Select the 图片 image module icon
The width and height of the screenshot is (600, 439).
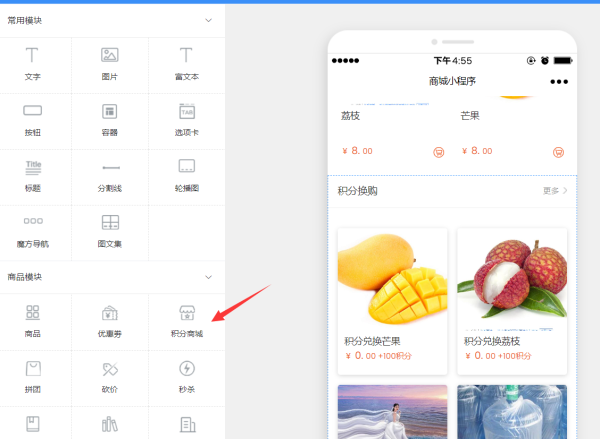coord(109,55)
